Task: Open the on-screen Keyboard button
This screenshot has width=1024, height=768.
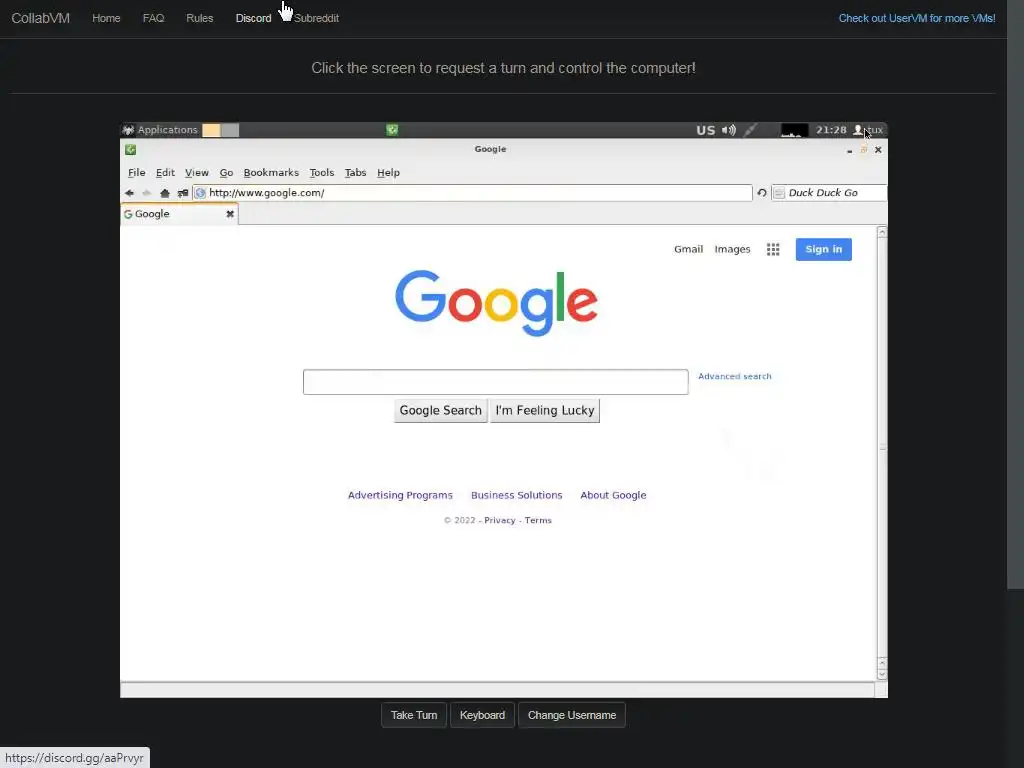Action: tap(482, 715)
